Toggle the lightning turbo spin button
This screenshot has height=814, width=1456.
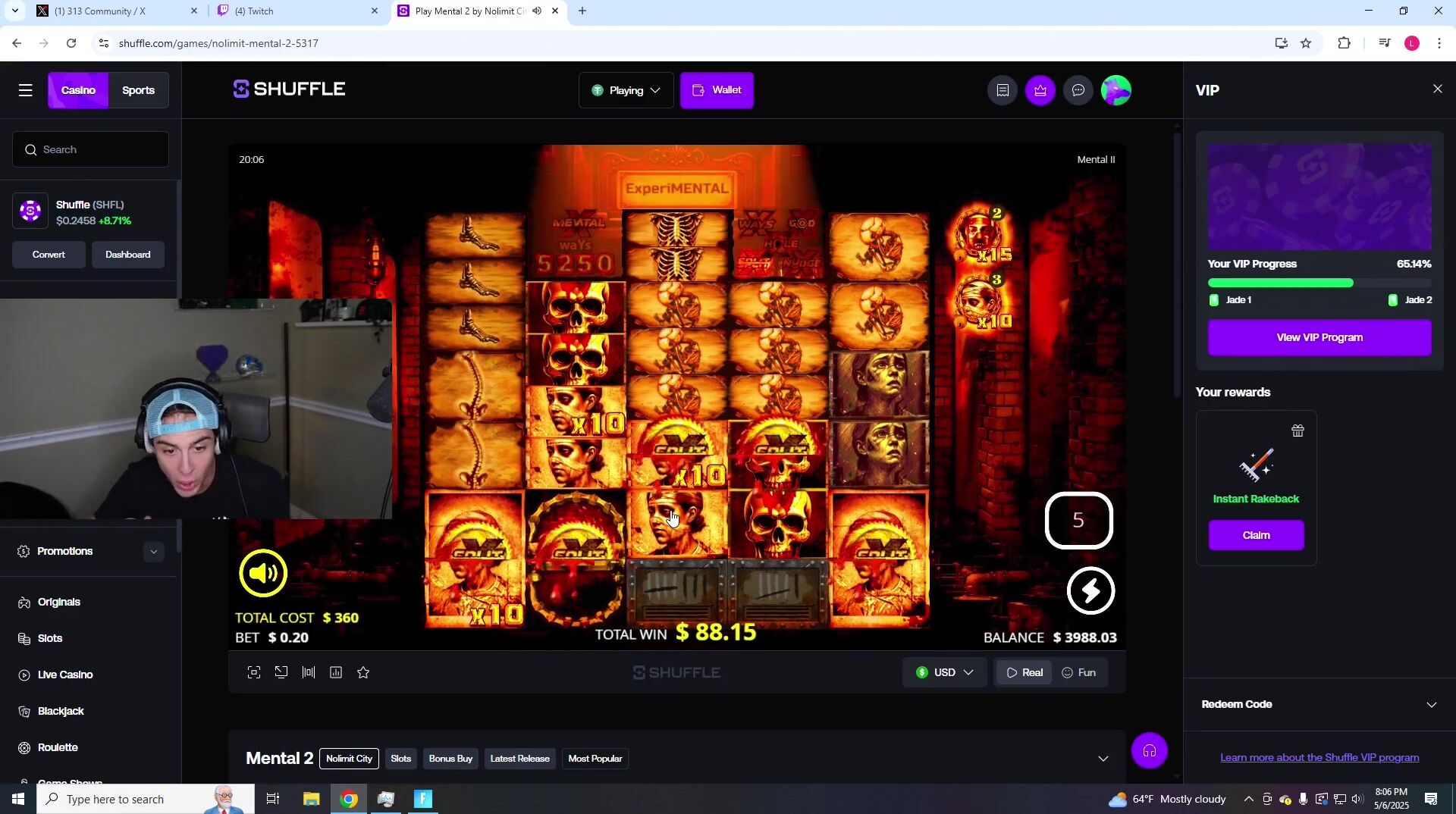[x=1090, y=590]
